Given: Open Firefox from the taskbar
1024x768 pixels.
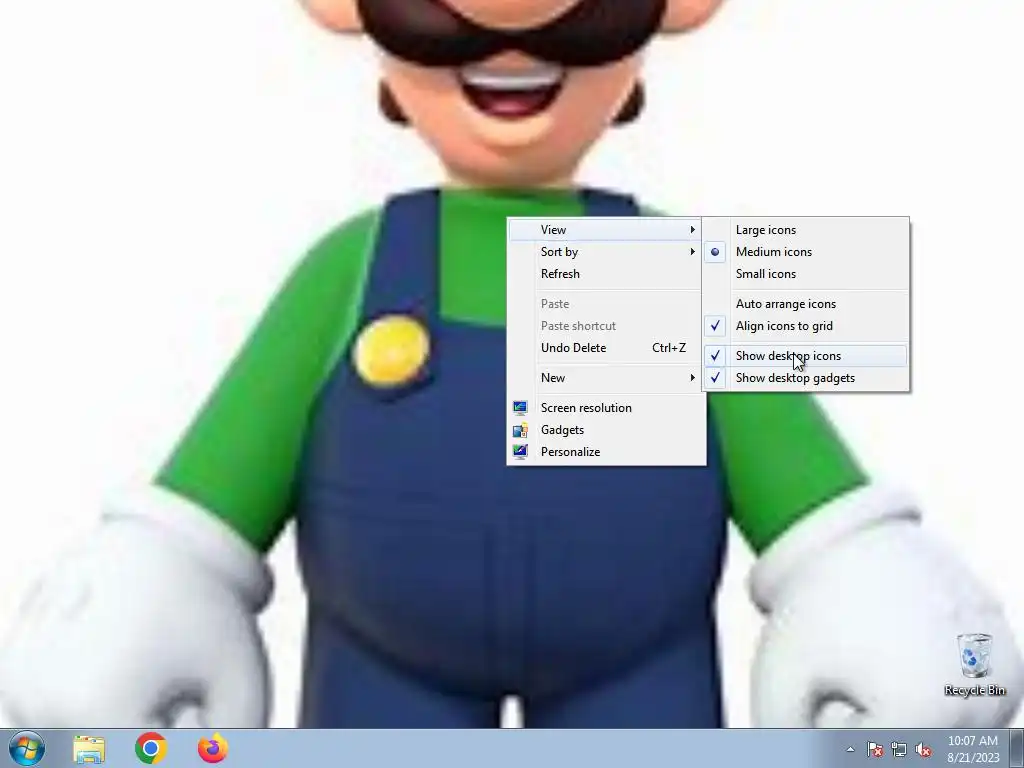Looking at the screenshot, I should pos(213,748).
